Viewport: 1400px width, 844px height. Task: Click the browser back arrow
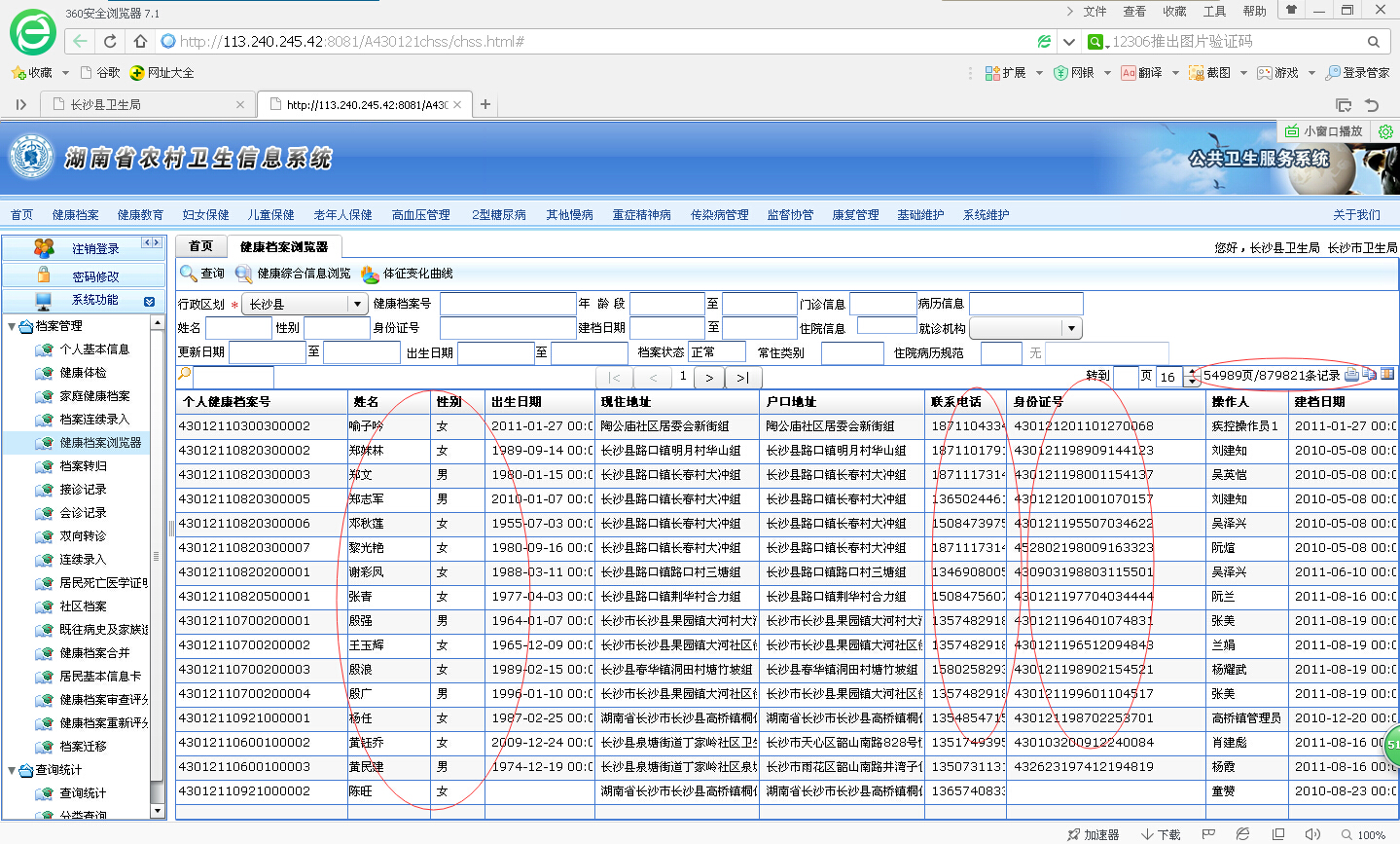pos(80,41)
